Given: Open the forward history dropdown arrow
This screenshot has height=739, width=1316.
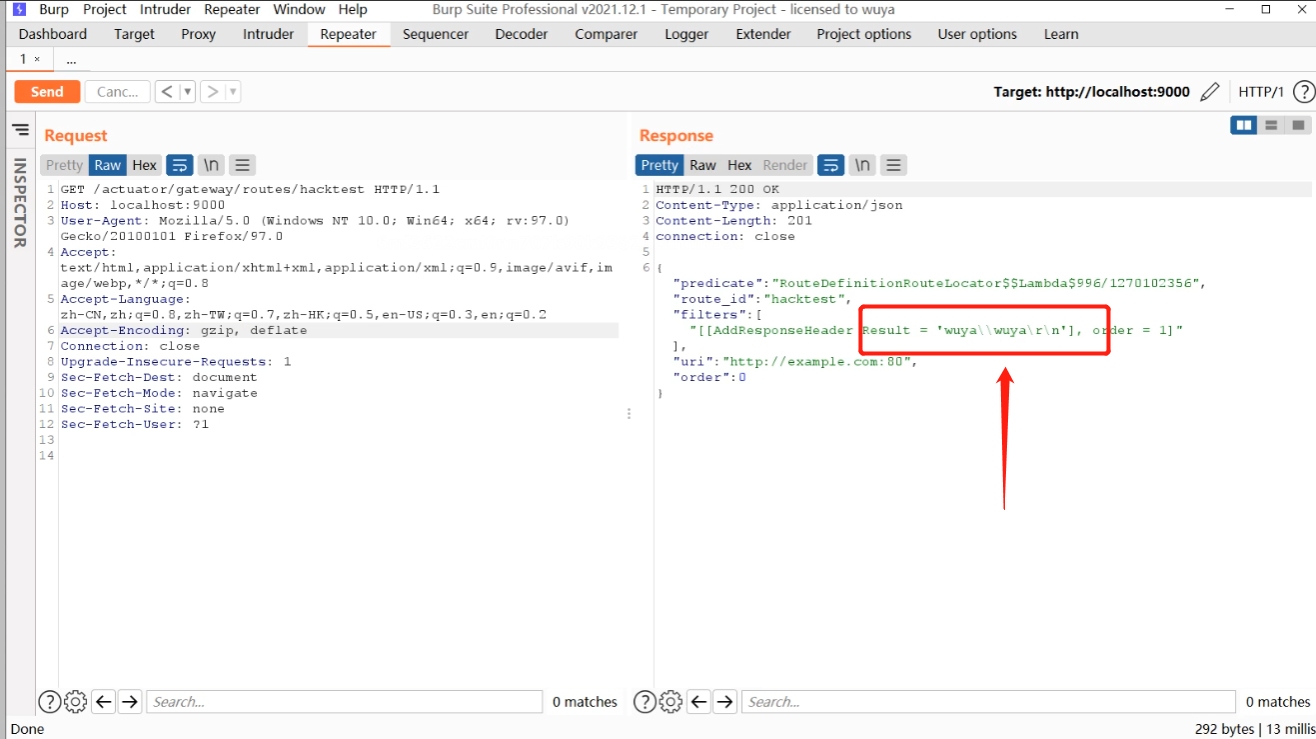Looking at the screenshot, I should pos(233,91).
